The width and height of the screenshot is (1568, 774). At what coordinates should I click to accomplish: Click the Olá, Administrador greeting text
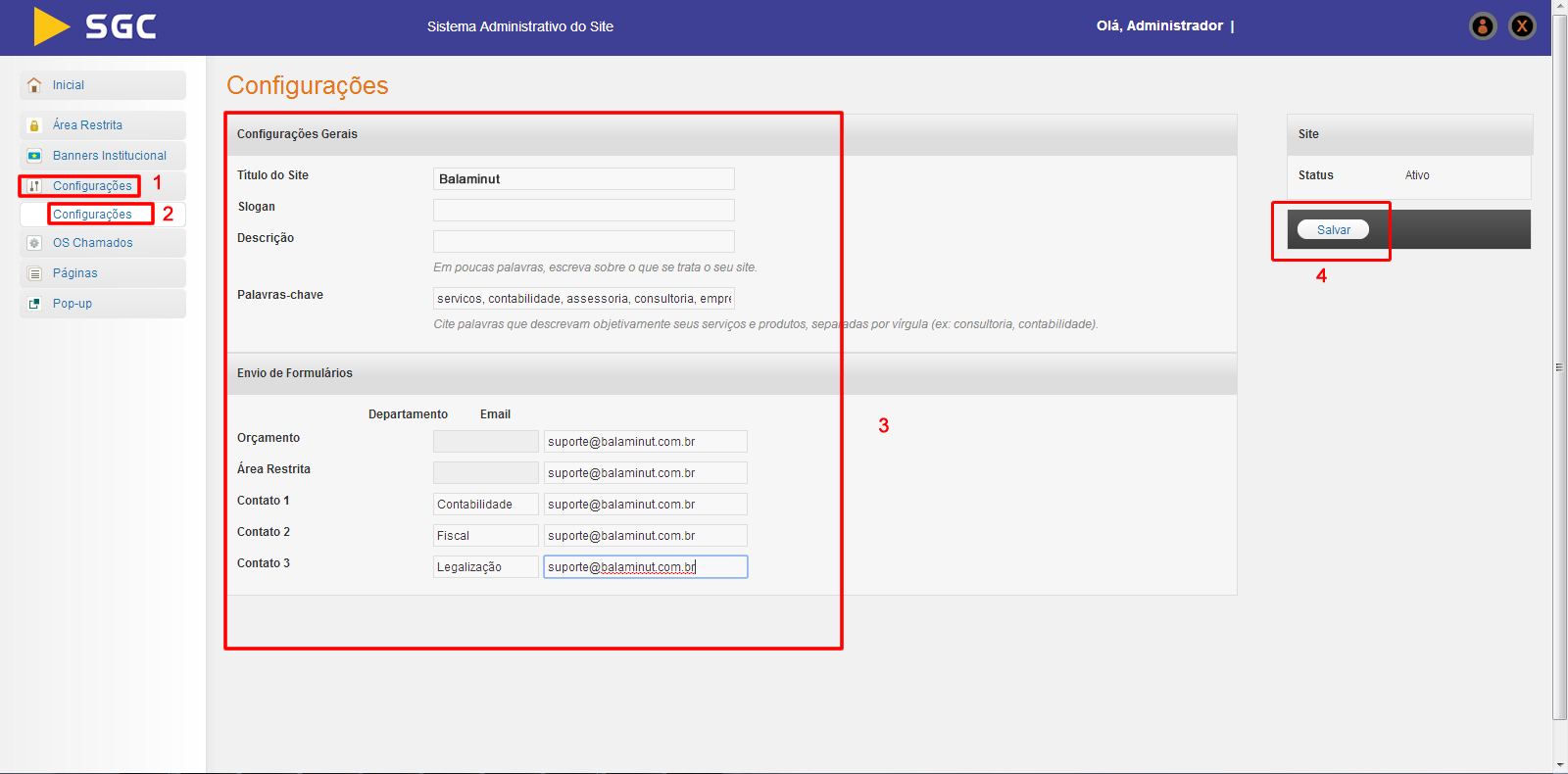tap(1159, 26)
